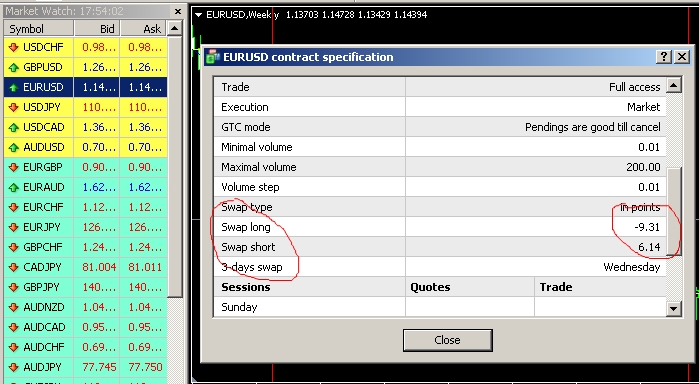Viewport: 699px width, 384px height.
Task: Click the AUDJPY bid value 77.745
Action: [99, 367]
